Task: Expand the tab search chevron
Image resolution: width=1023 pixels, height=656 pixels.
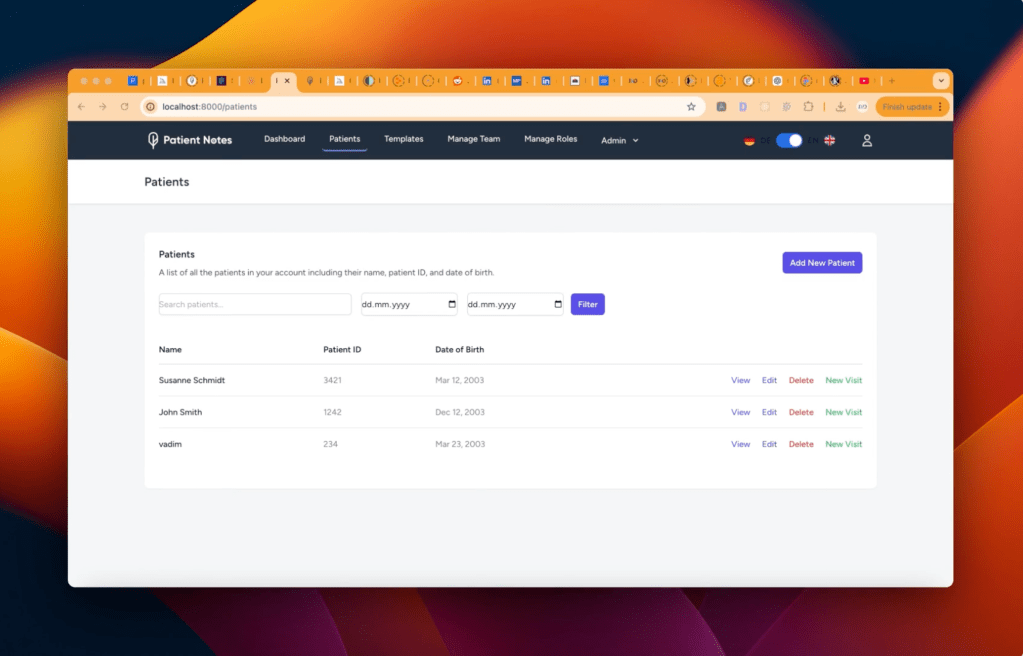Action: (x=941, y=81)
